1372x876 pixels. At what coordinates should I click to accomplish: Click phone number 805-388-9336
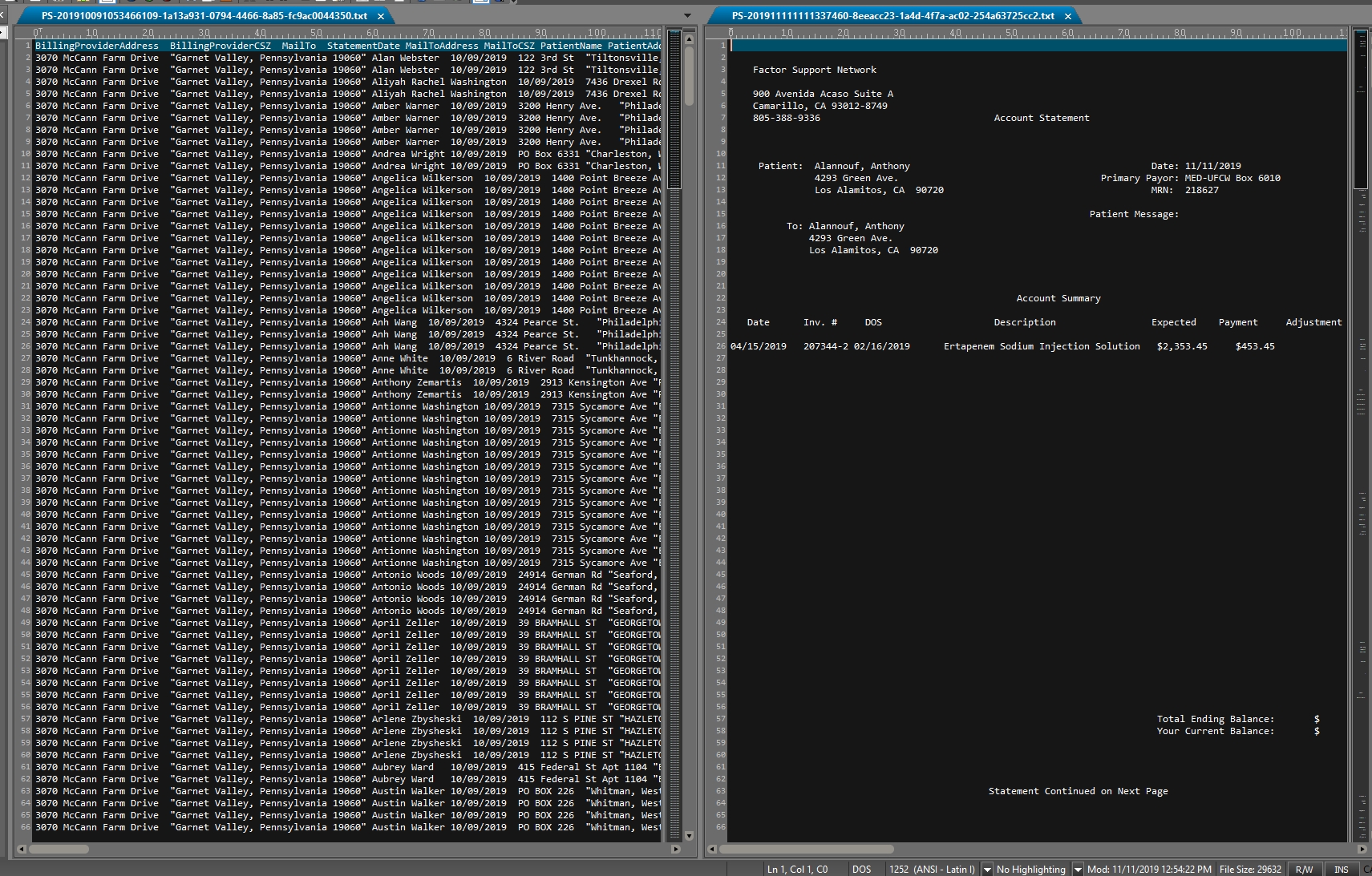click(x=787, y=118)
